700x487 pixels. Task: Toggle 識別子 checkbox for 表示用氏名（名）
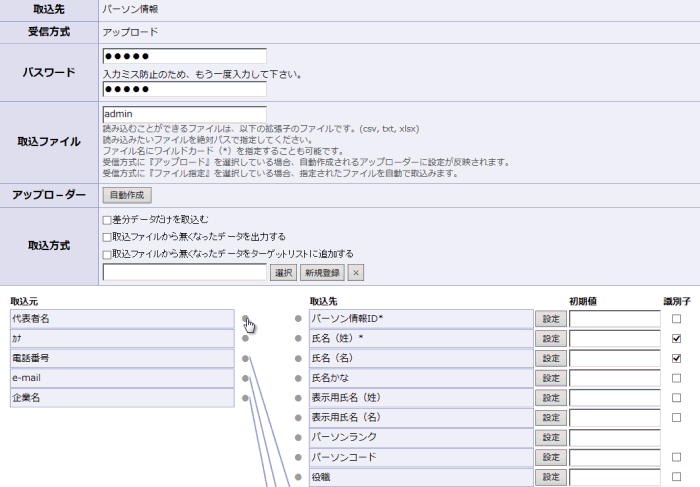pos(676,418)
